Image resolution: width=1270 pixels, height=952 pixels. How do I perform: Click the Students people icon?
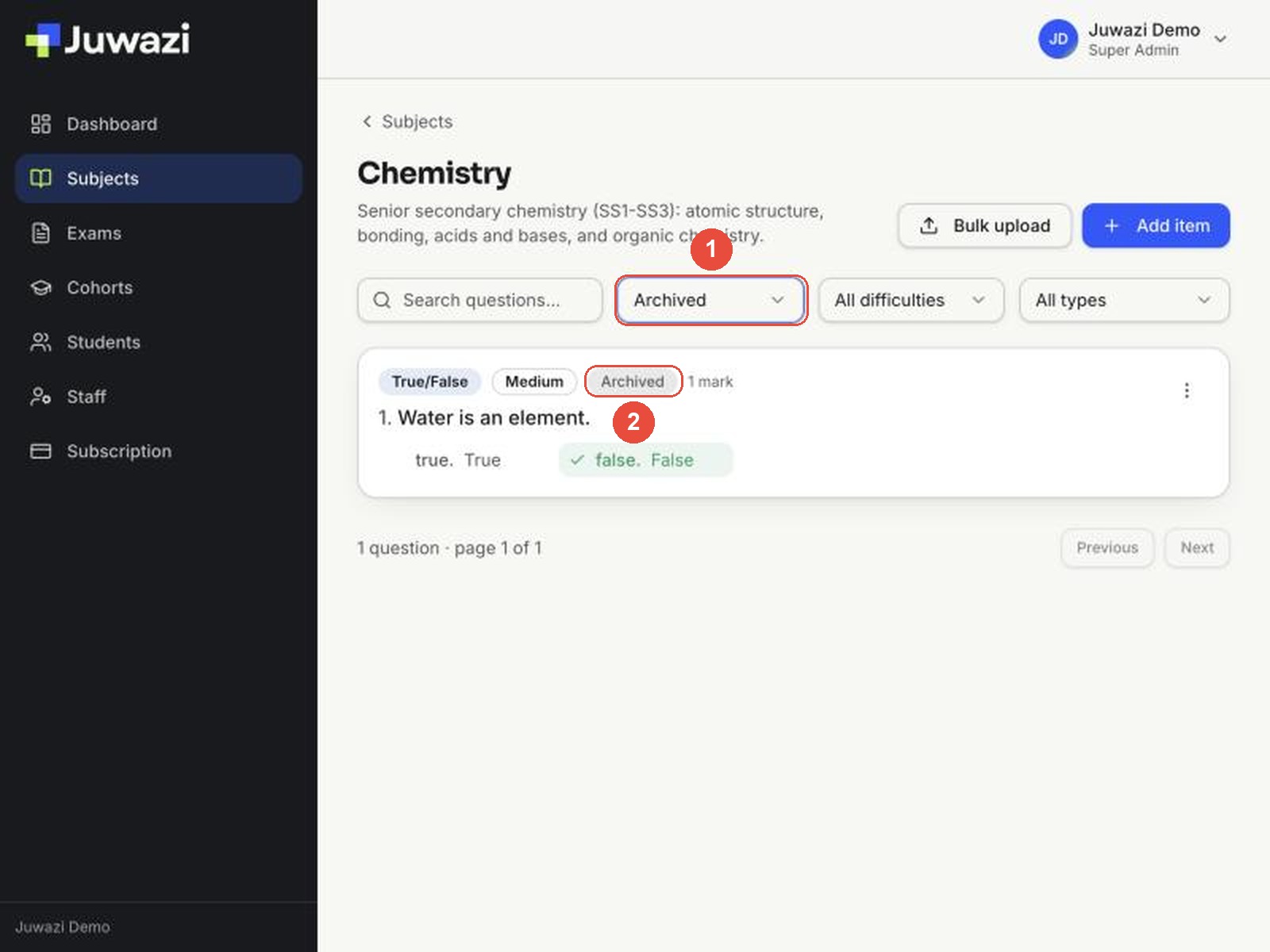click(40, 342)
